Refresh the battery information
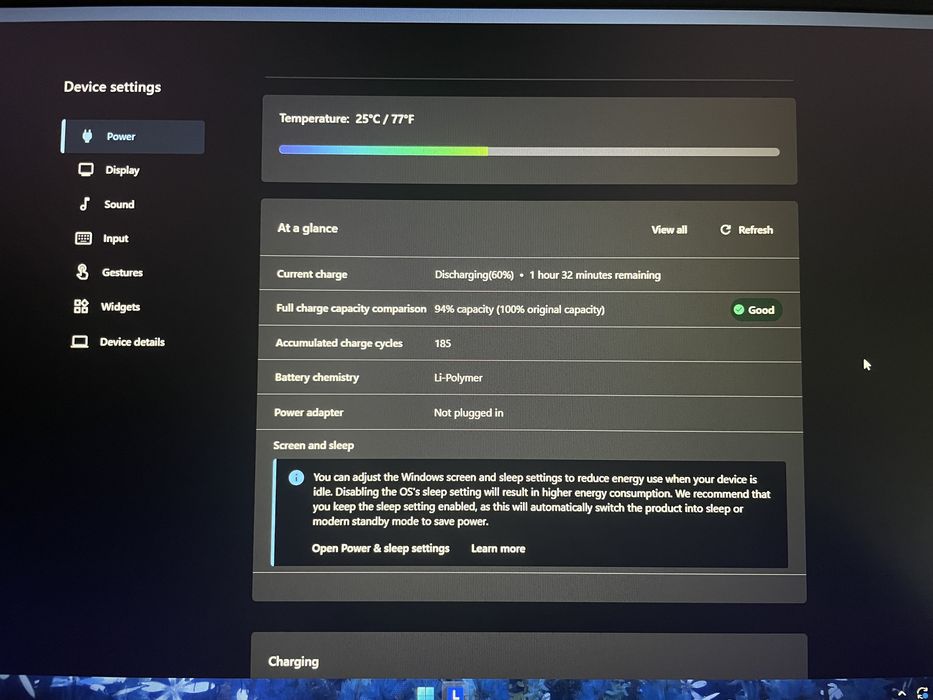The width and height of the screenshot is (933, 700). pyautogui.click(x=747, y=230)
